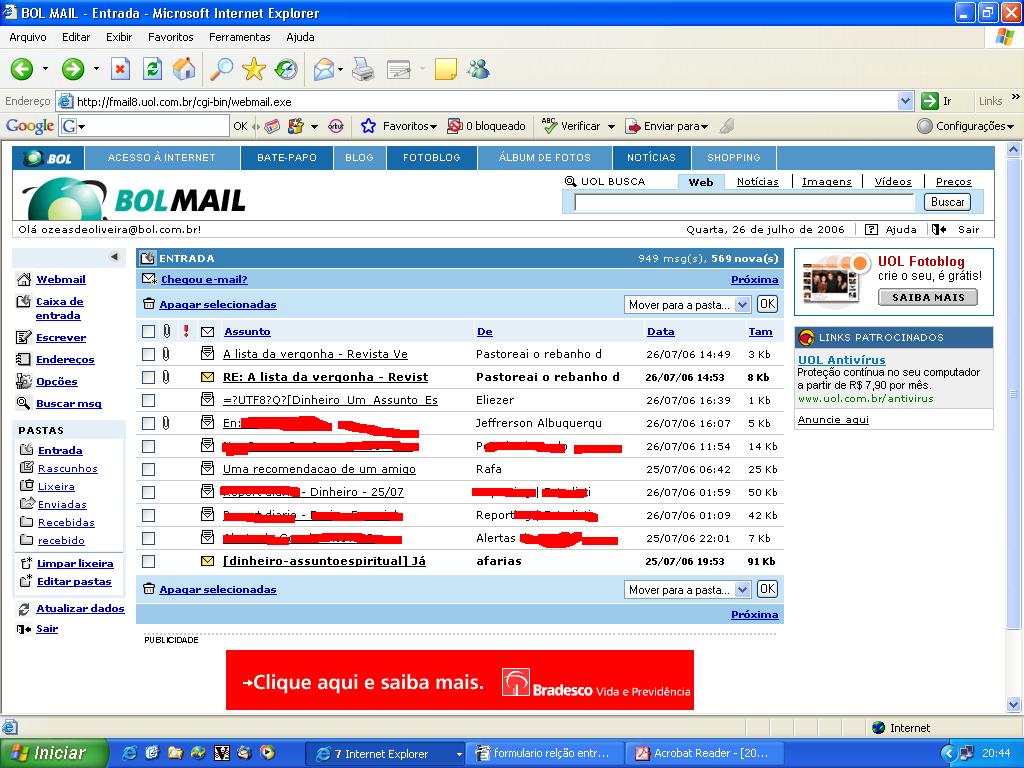Open the bottom 'Mover para a pasta...' dropdown

(687, 590)
